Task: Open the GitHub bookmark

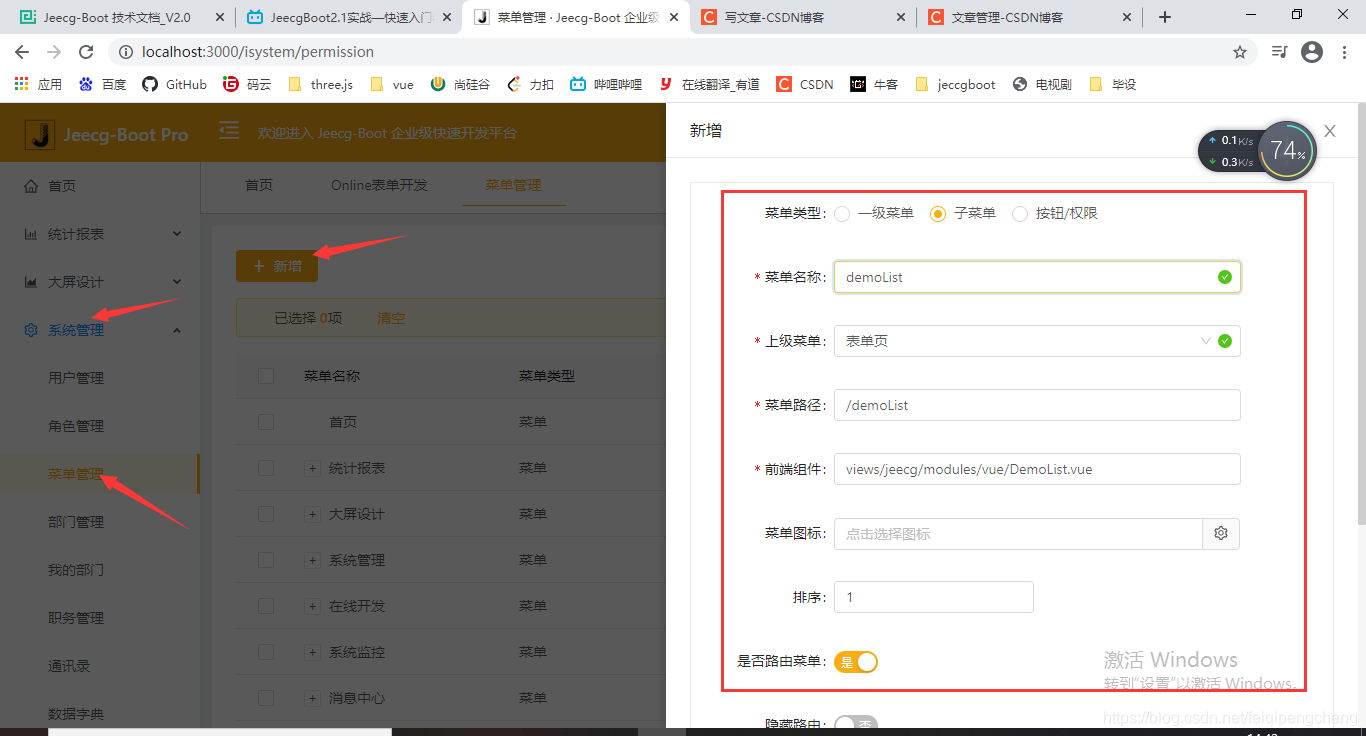Action: click(x=174, y=84)
